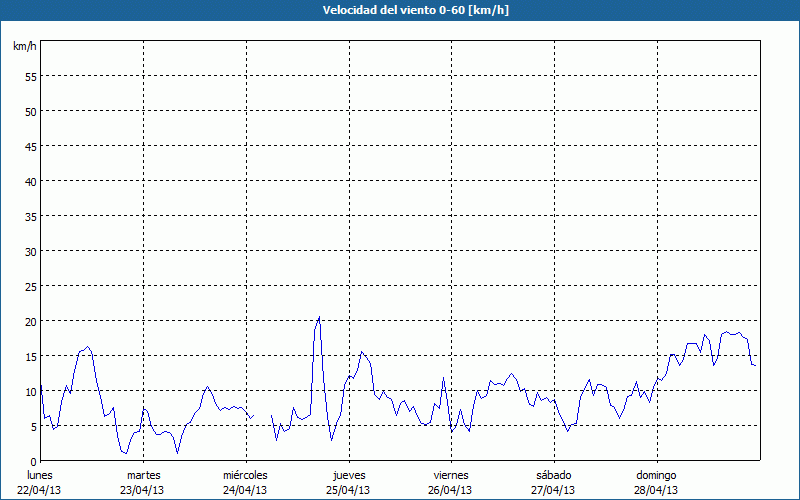Click the 'miércoles' day label
Image resolution: width=800 pixels, height=500 pixels.
[x=245, y=474]
